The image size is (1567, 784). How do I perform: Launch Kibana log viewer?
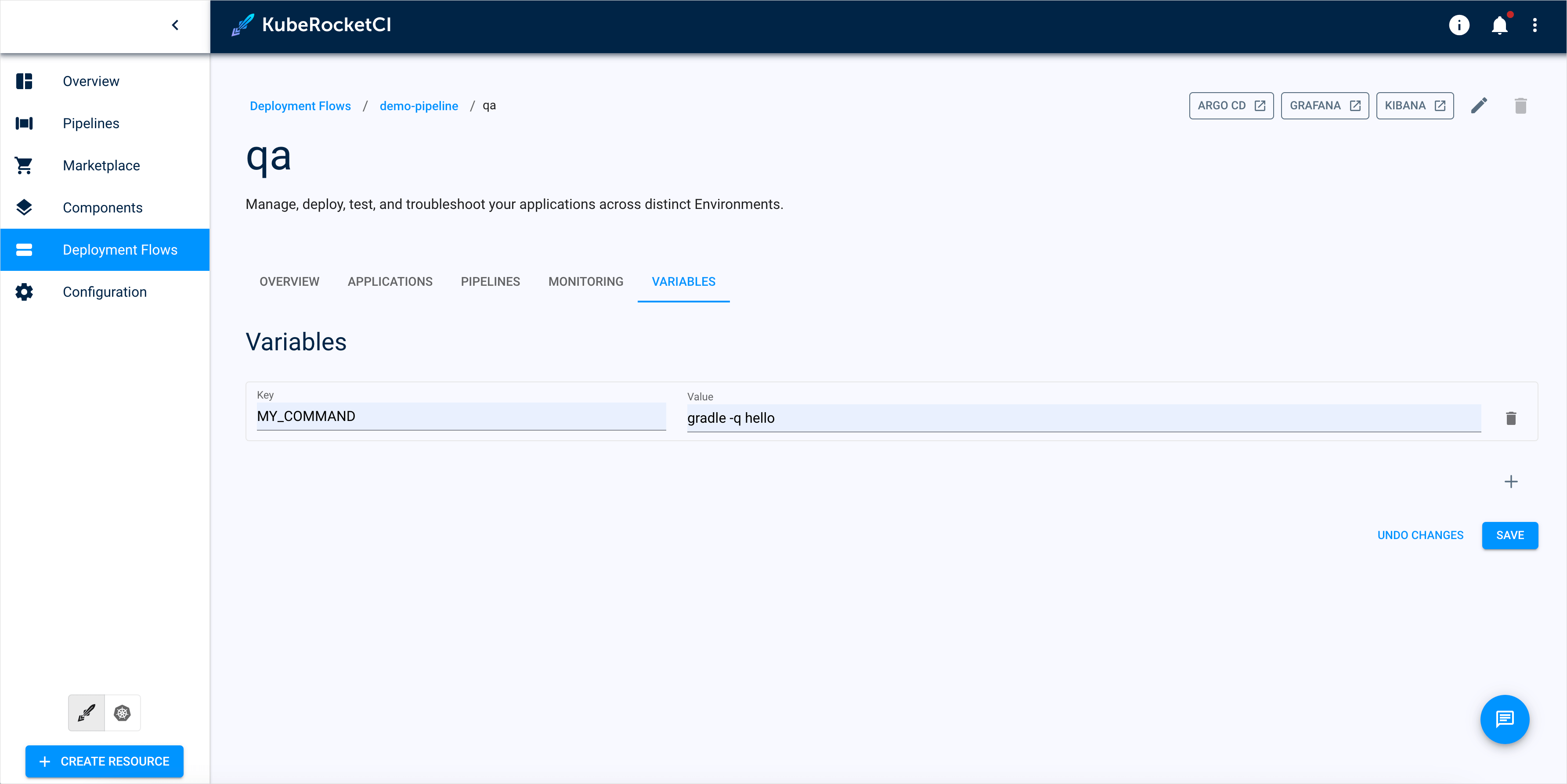point(1415,106)
